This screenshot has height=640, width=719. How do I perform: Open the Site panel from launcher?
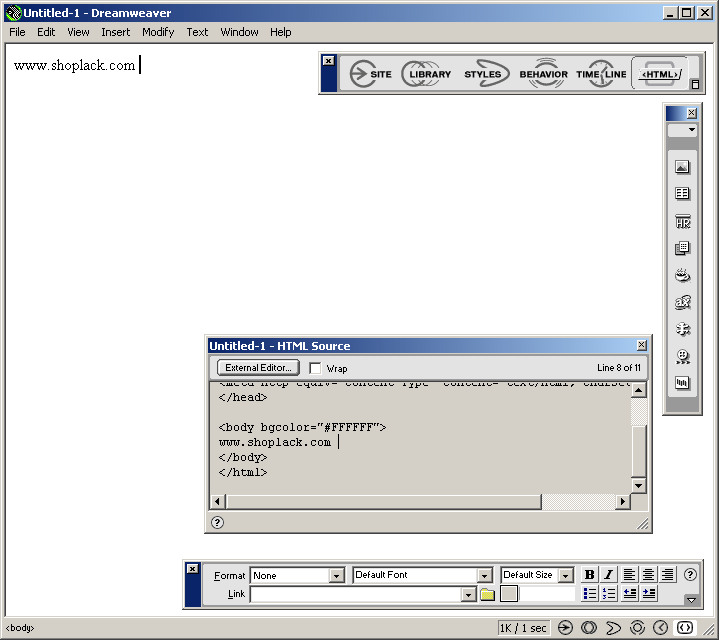(371, 74)
